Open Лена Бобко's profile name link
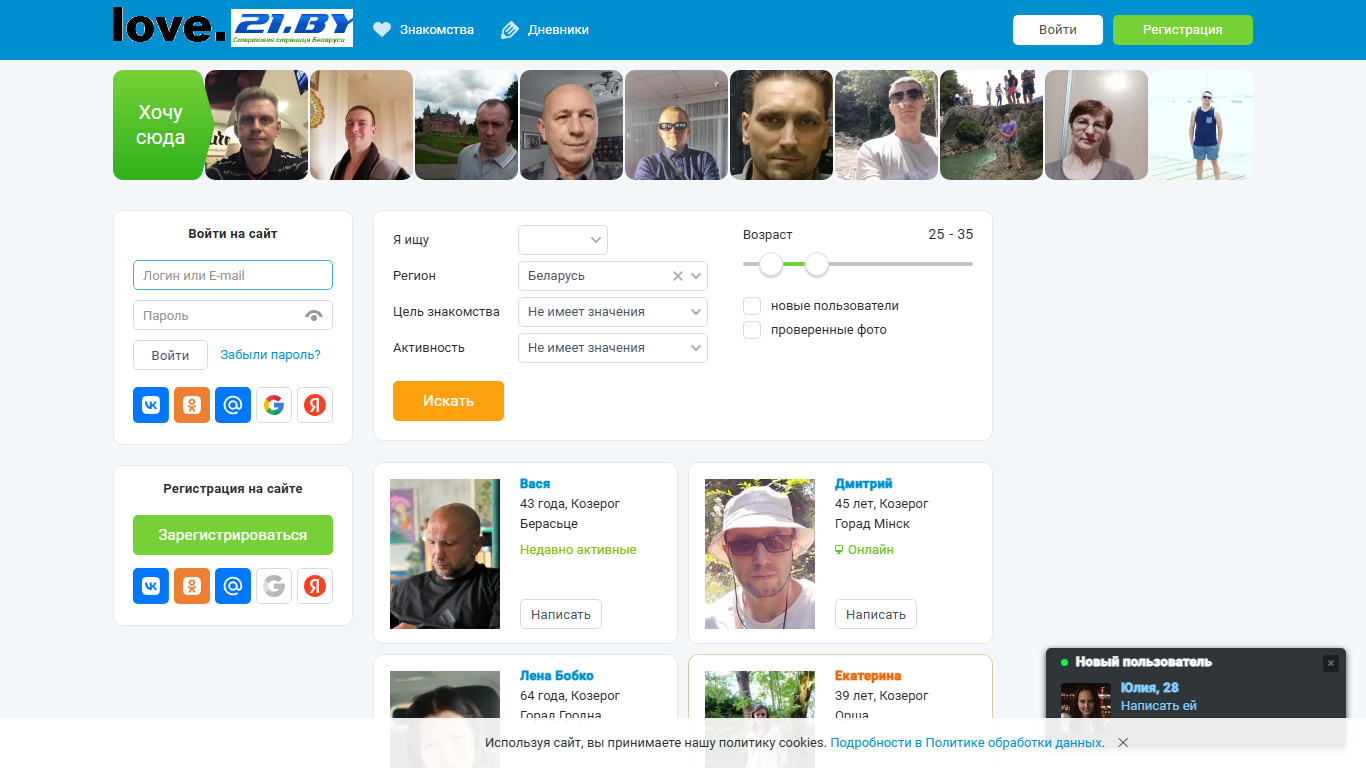This screenshot has height=768, width=1366. tap(557, 676)
